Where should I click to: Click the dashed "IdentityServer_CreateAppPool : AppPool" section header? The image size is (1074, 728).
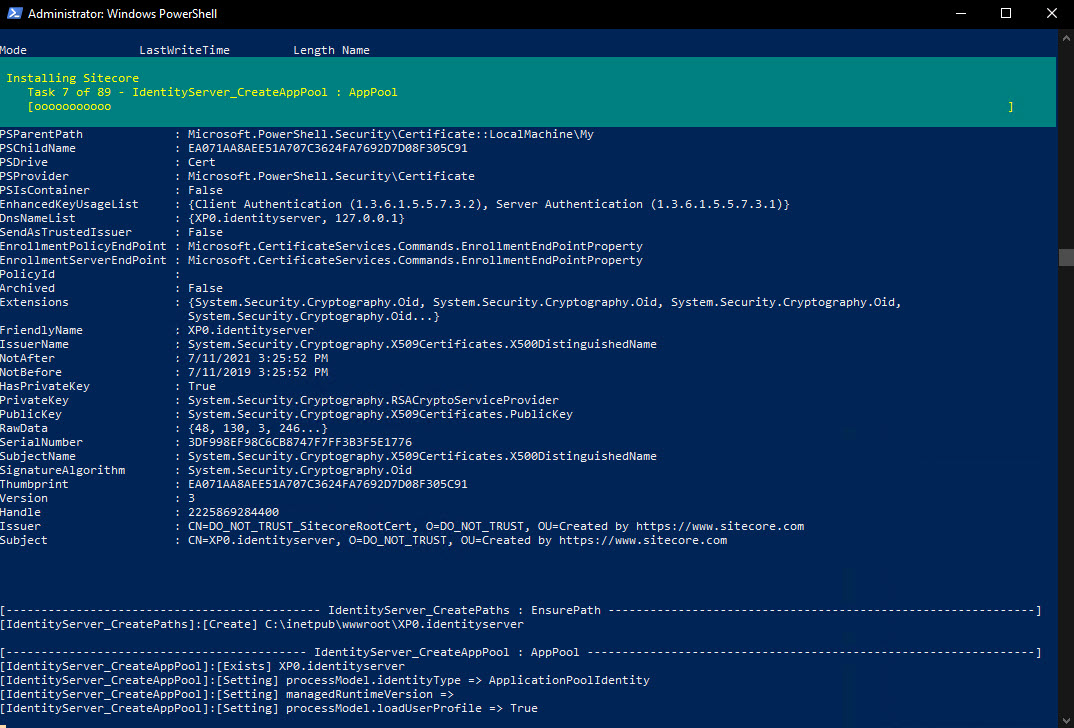tap(520, 653)
